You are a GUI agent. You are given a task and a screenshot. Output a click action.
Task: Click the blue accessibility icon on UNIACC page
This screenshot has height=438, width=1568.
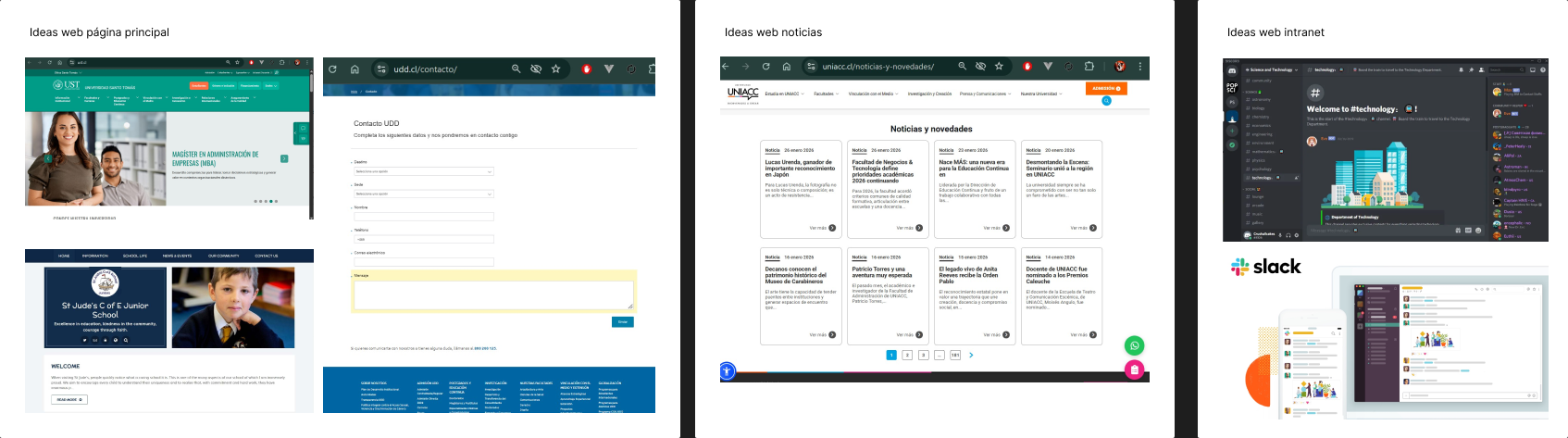click(x=728, y=371)
